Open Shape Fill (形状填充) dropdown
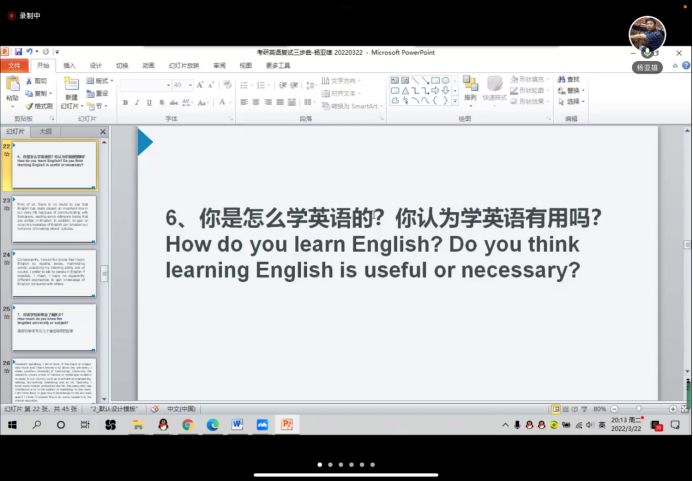This screenshot has width=693, height=481. click(x=530, y=80)
